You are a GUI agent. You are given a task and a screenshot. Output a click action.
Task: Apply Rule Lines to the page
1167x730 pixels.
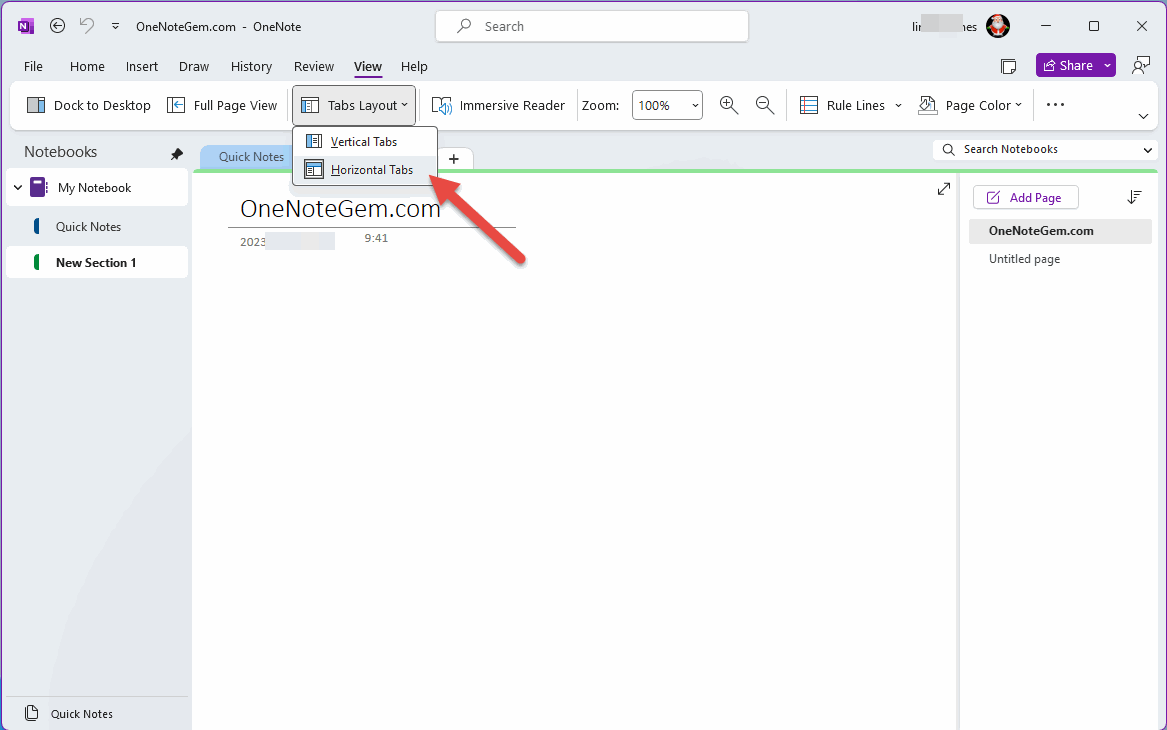coord(842,105)
